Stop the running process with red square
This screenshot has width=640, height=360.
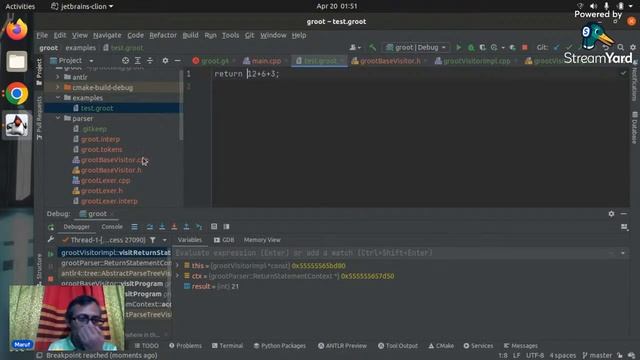coord(525,48)
